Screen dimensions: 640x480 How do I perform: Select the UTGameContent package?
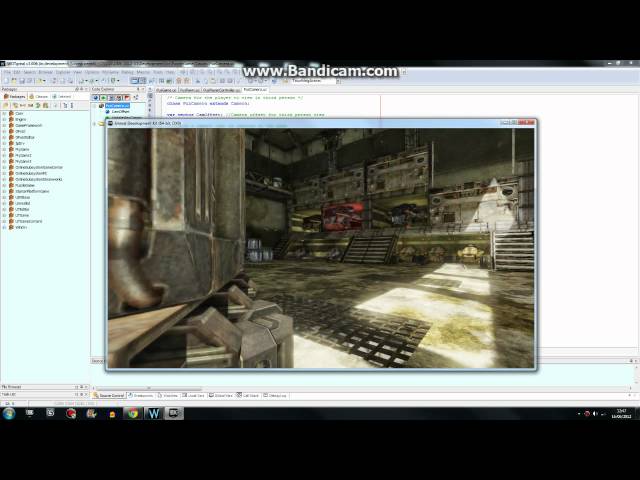coord(29,221)
